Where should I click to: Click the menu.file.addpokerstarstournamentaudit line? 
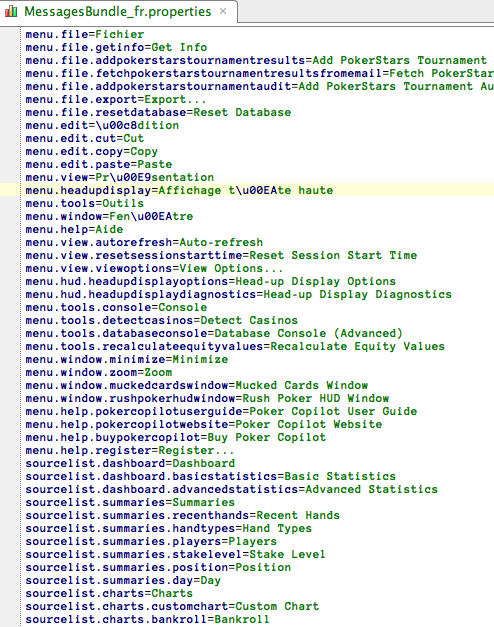(x=260, y=86)
